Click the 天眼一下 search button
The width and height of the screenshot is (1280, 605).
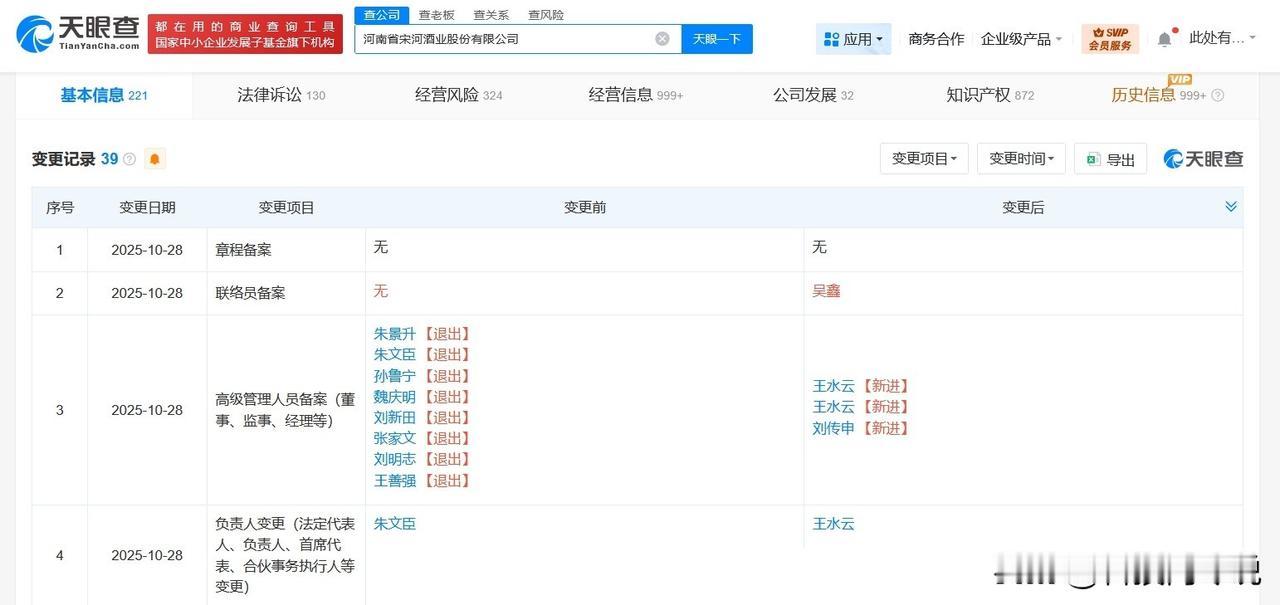click(717, 39)
